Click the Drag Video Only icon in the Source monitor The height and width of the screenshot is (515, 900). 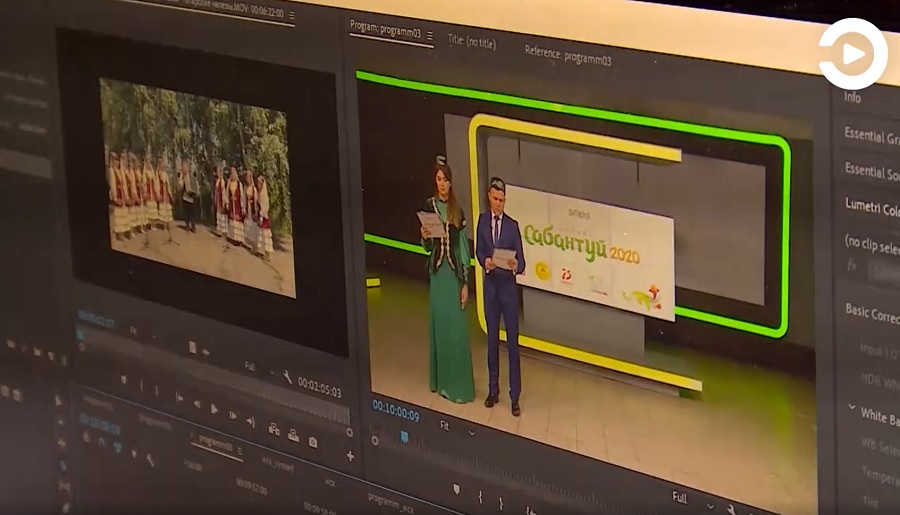click(x=192, y=347)
